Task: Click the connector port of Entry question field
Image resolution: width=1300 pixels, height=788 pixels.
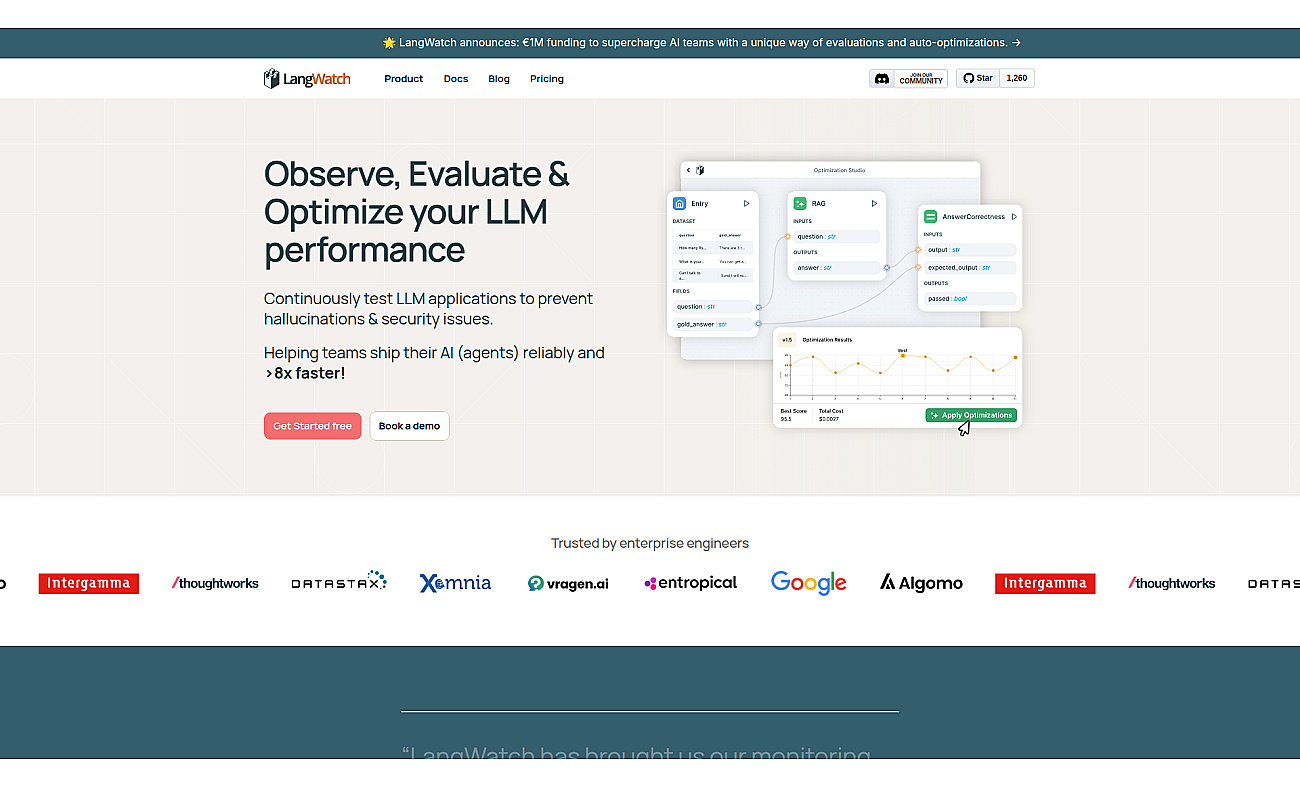Action: [758, 307]
